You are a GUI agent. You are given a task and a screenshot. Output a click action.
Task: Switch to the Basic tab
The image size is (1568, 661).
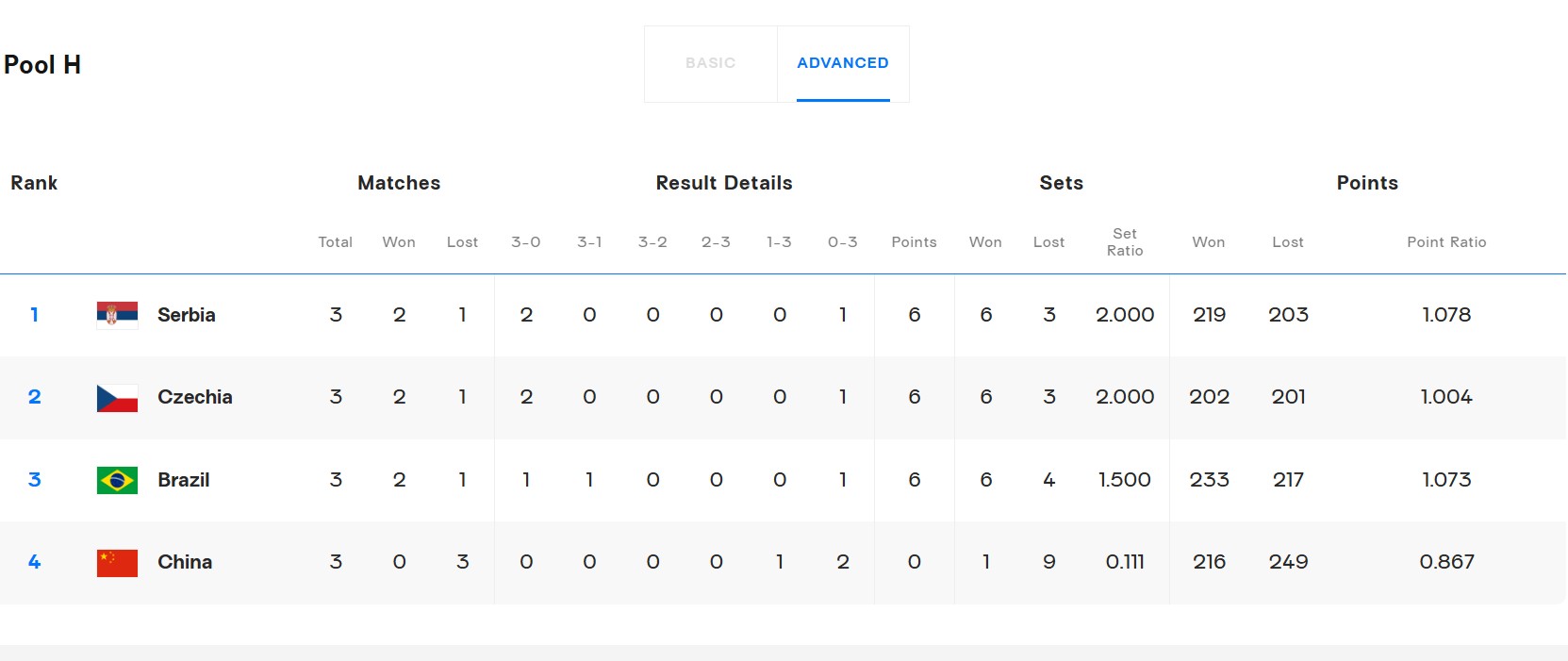point(710,63)
